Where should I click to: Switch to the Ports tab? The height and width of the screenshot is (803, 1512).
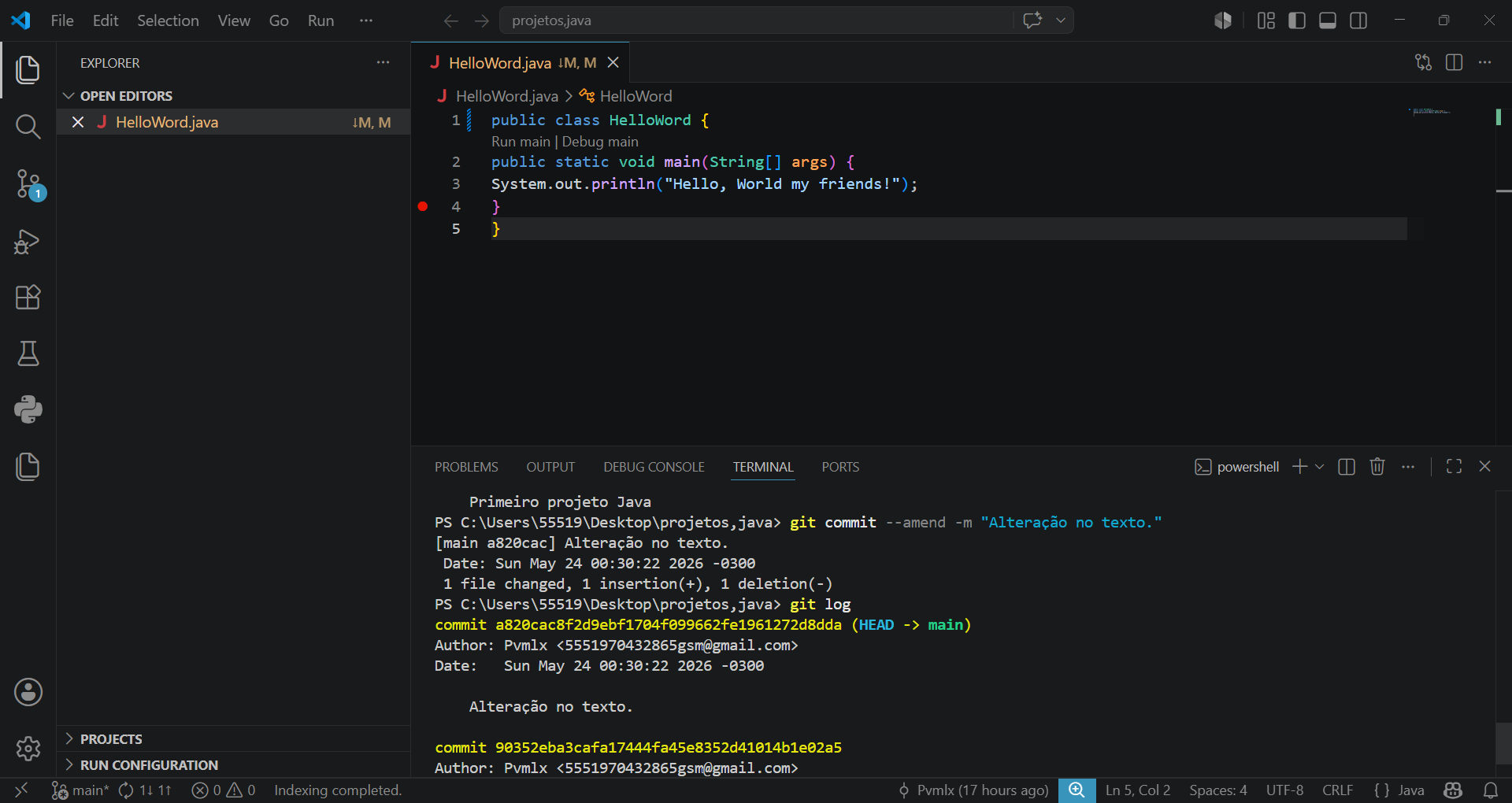840,467
